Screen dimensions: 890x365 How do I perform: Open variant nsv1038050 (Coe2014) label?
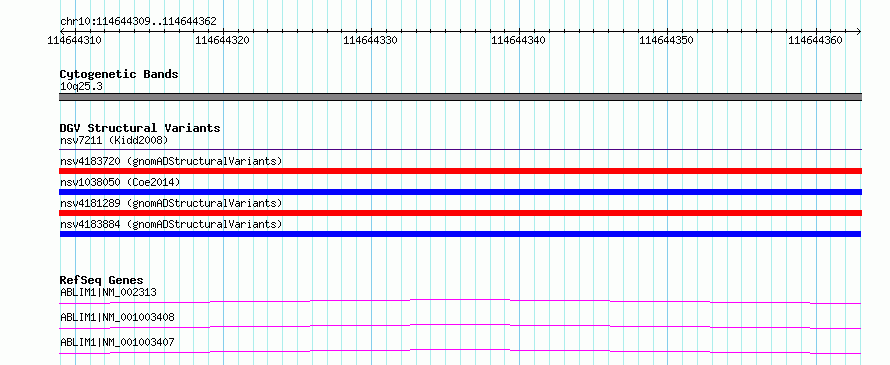(120, 182)
